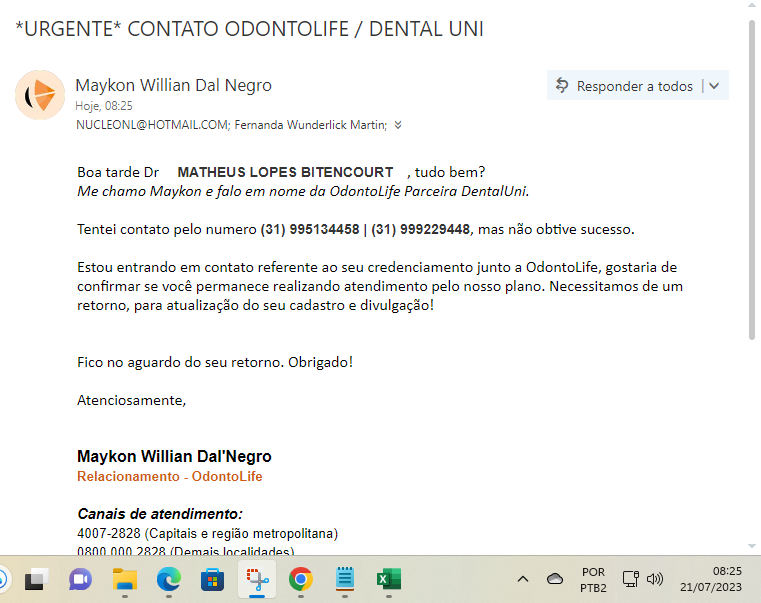Open Notepad from the taskbar
The width and height of the screenshot is (761, 603).
(345, 579)
